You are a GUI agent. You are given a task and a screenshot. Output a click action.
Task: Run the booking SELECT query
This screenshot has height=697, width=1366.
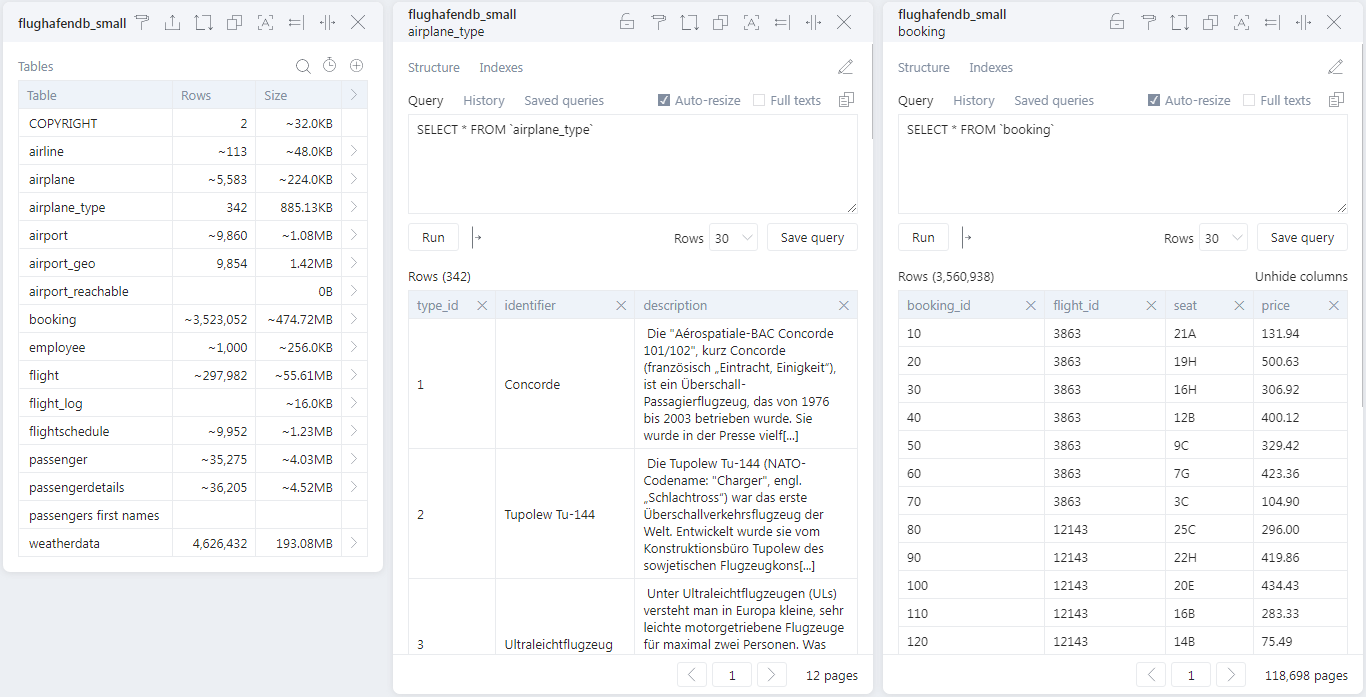922,237
